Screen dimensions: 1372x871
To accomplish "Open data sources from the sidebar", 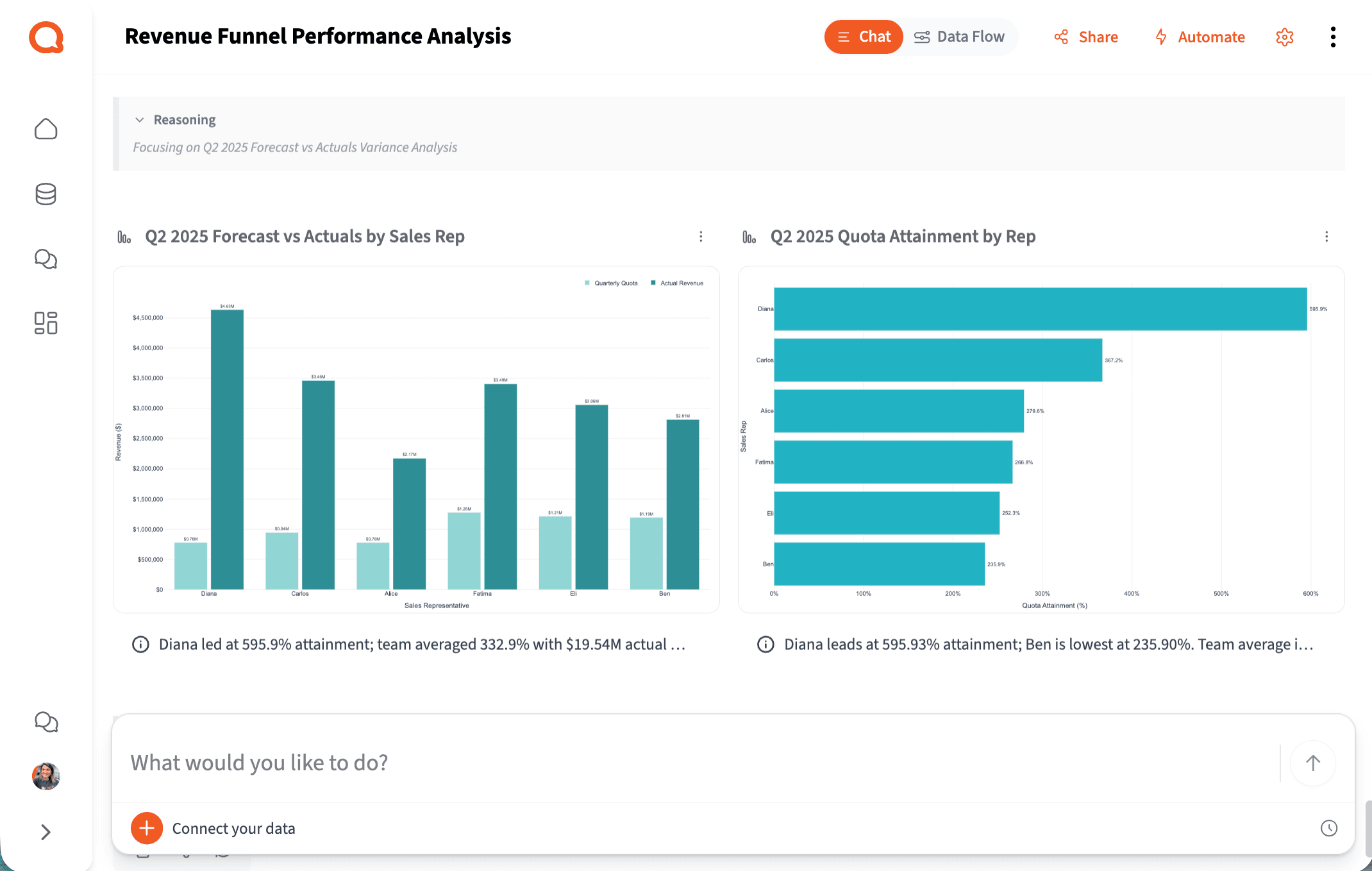I will (x=46, y=194).
